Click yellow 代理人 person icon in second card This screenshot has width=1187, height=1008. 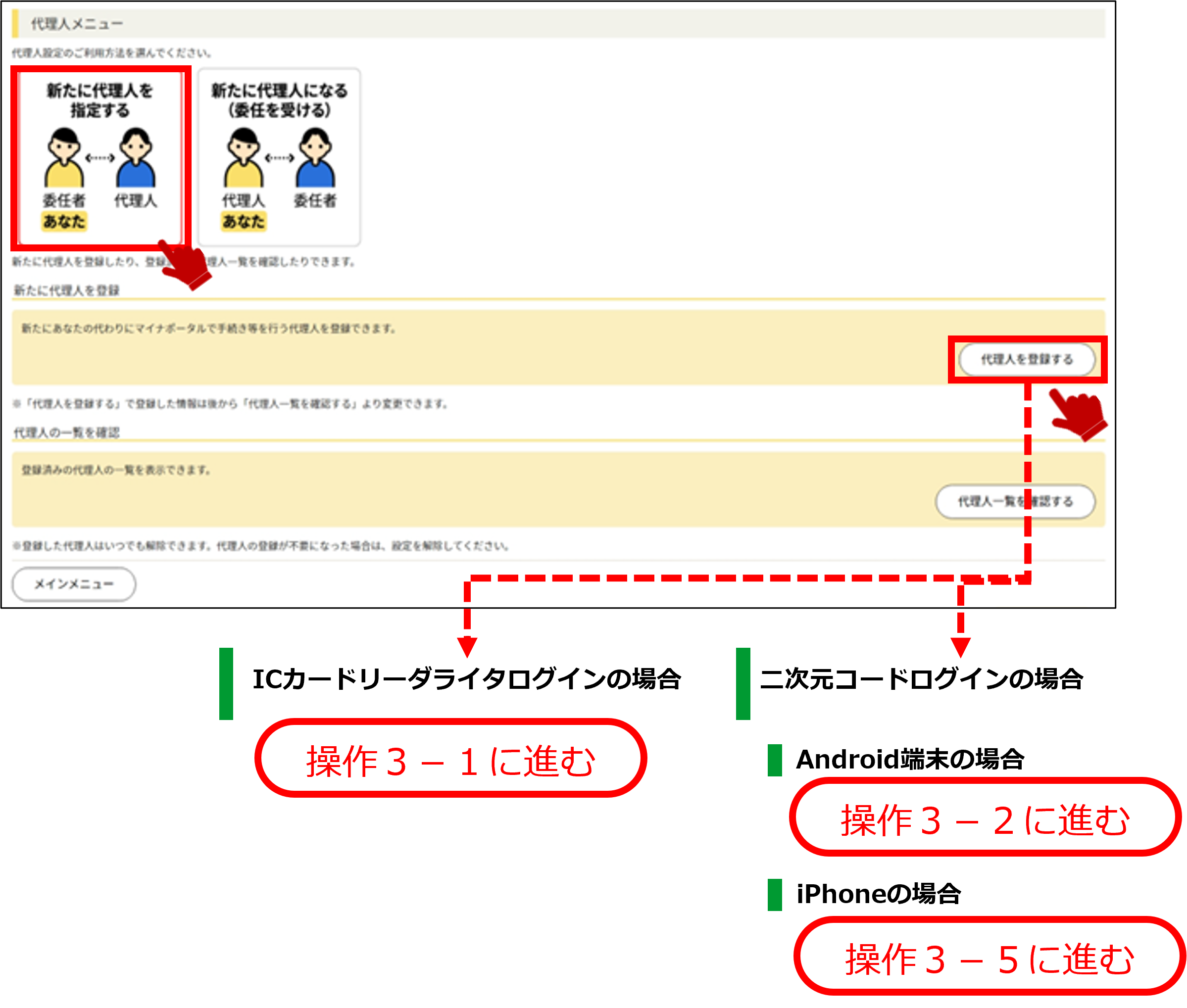pos(244,158)
